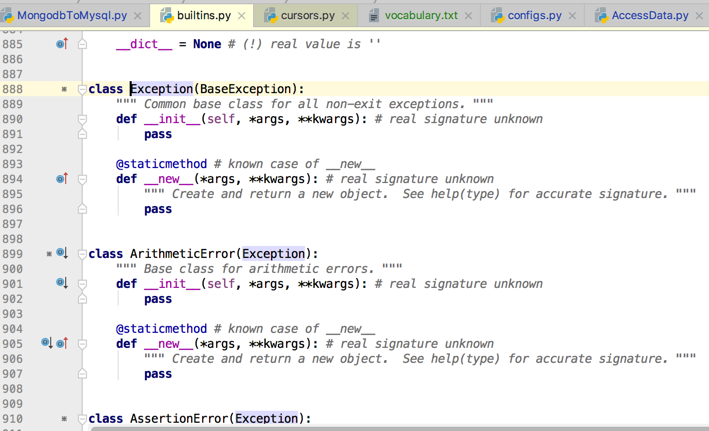This screenshot has height=431, width=709.
Task: Close the MongodbToMysql.py tab
Action: 138,16
